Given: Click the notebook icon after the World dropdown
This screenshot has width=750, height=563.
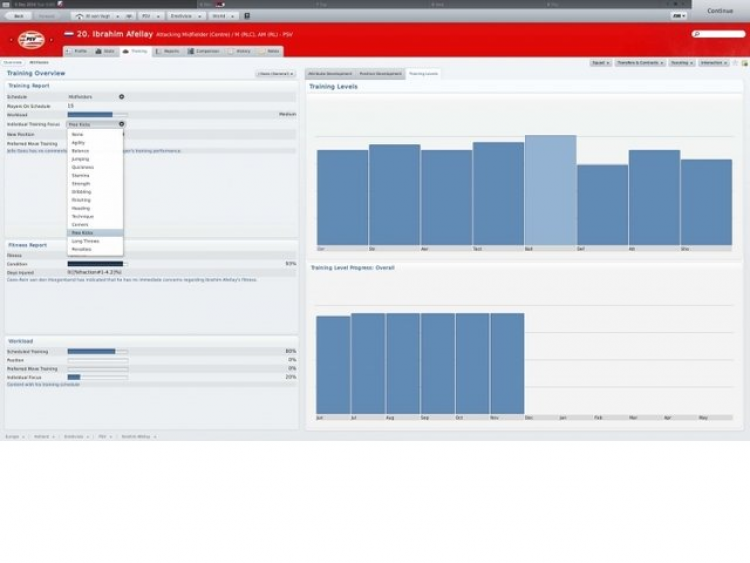Looking at the screenshot, I should (x=247, y=16).
